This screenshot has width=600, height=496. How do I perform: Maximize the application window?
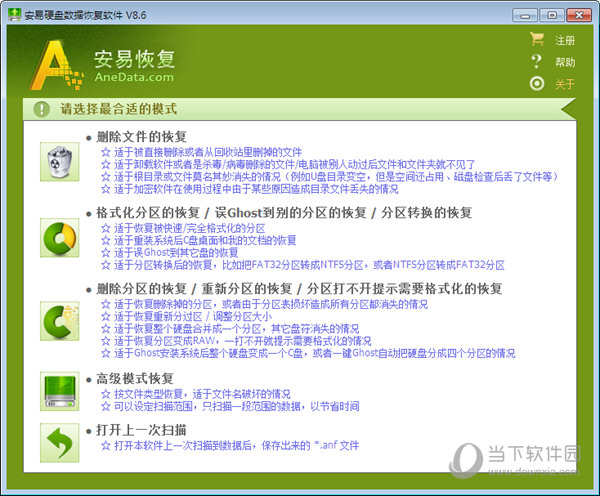(x=551, y=15)
